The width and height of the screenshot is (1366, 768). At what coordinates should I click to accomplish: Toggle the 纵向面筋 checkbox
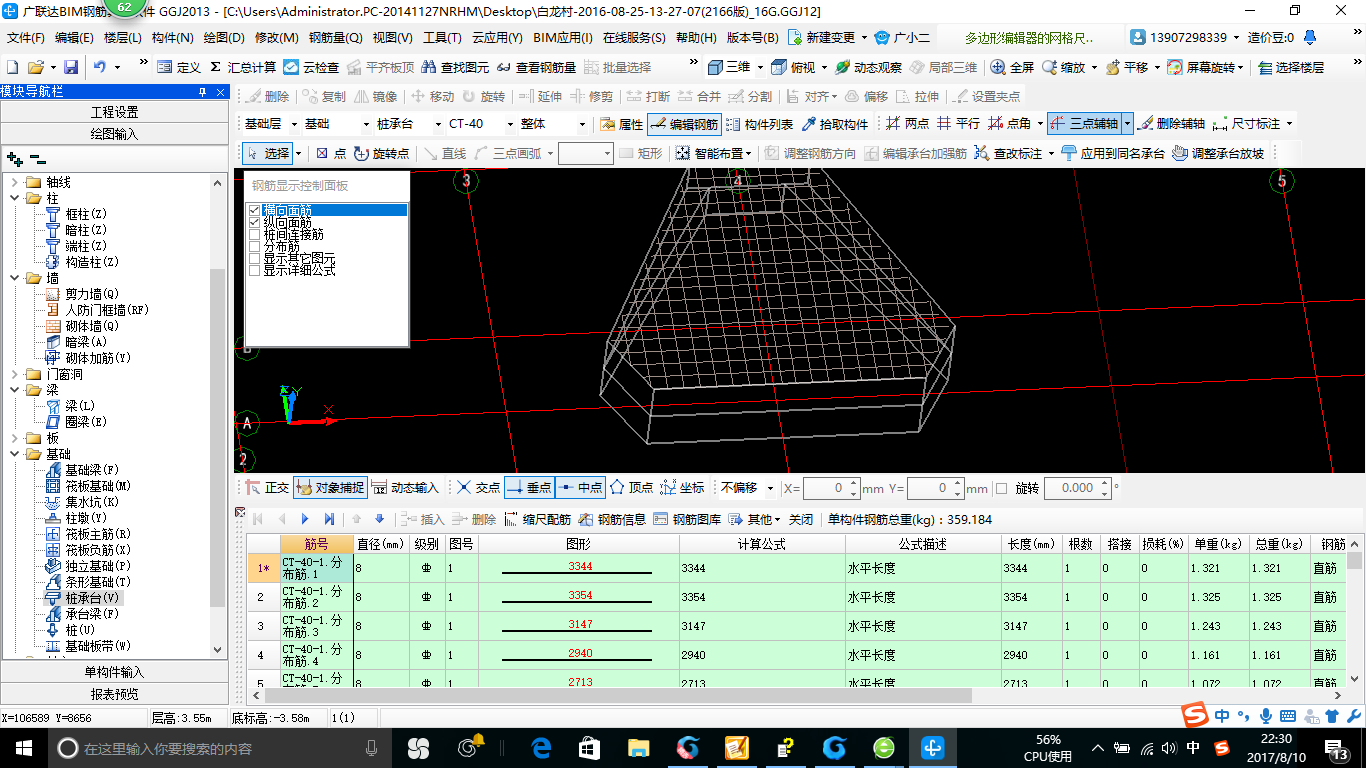tap(254, 222)
